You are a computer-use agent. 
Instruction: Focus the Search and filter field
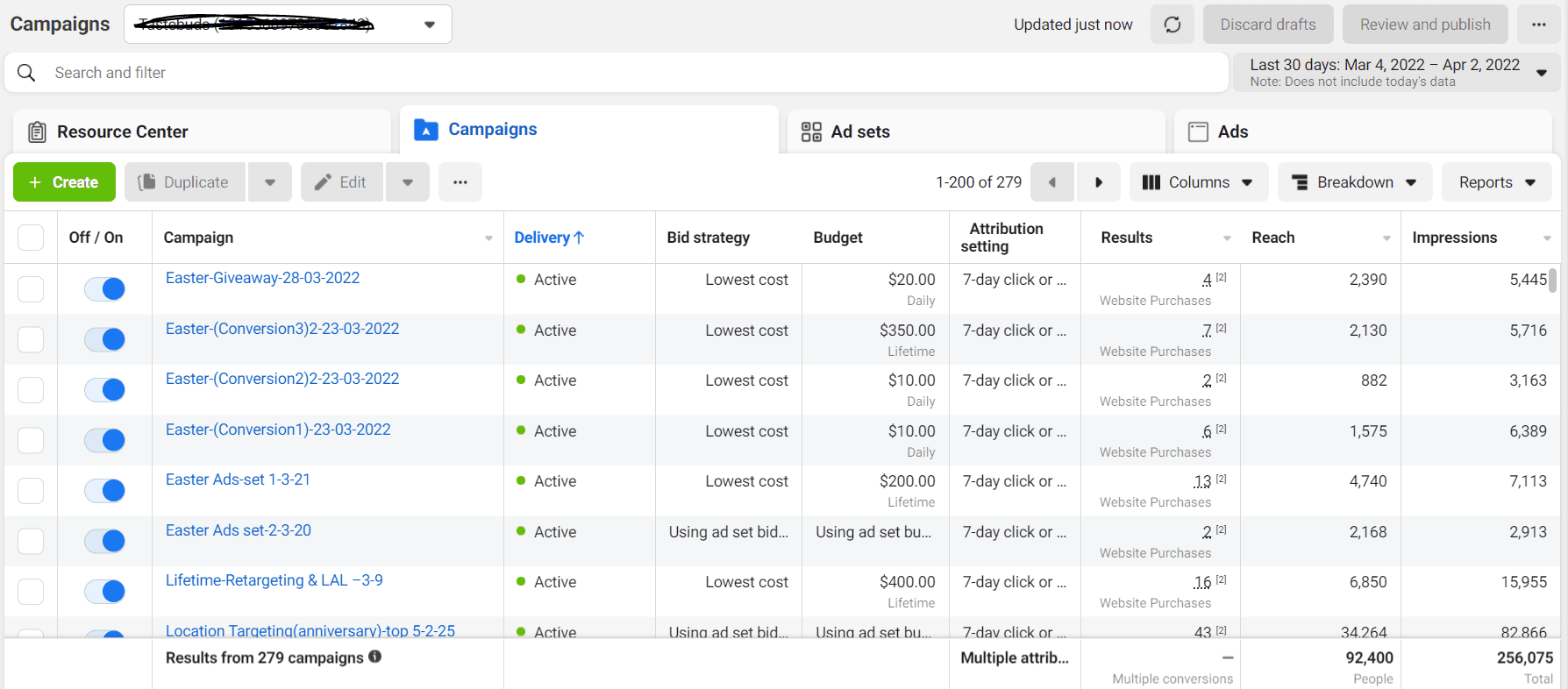(617, 73)
